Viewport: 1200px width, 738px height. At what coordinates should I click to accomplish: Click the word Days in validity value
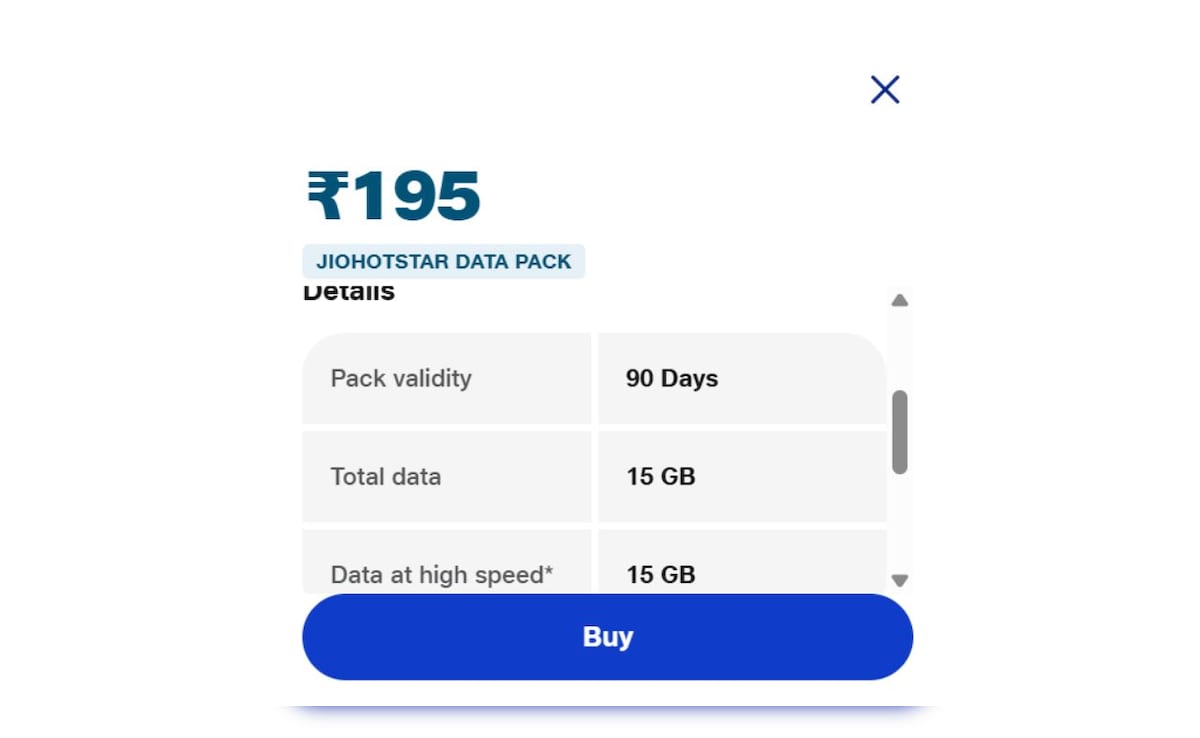point(689,379)
